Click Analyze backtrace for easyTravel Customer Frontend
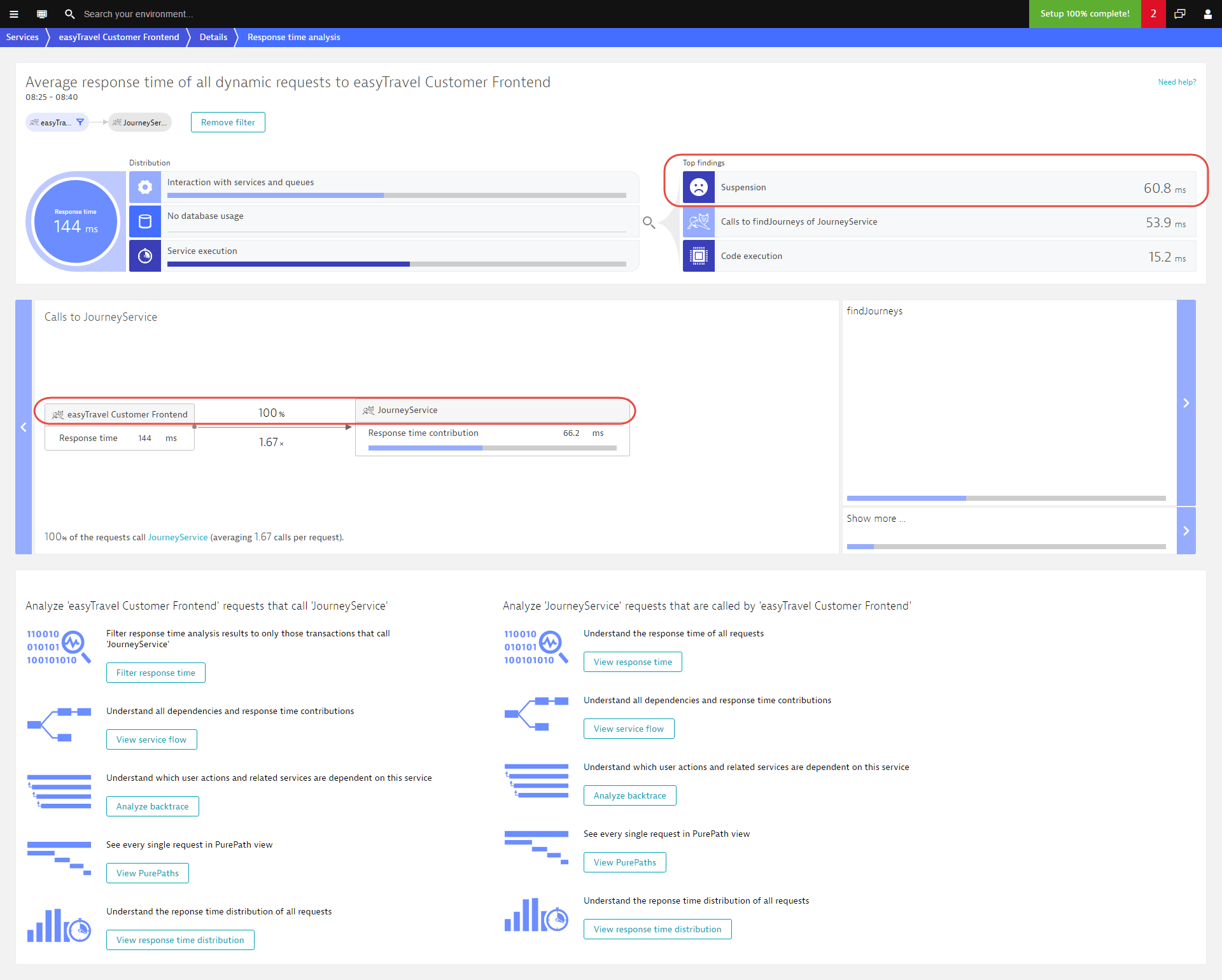 pyautogui.click(x=153, y=806)
